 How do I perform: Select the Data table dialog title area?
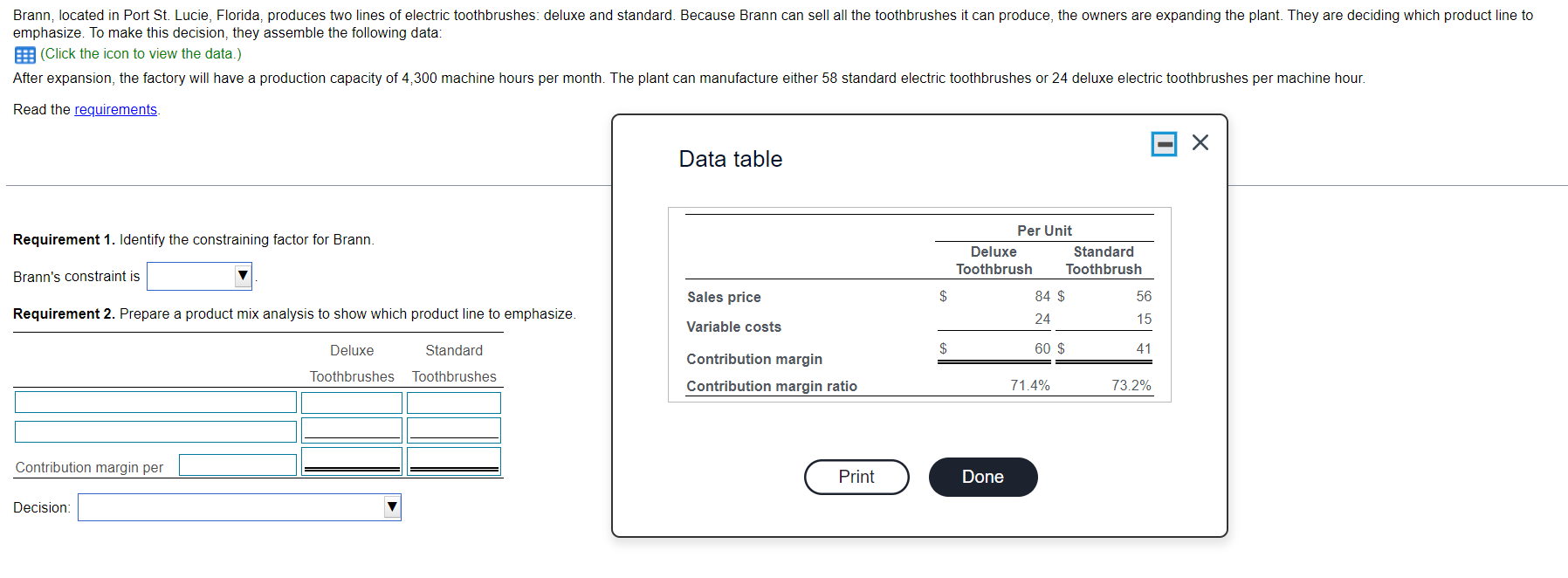tap(730, 158)
